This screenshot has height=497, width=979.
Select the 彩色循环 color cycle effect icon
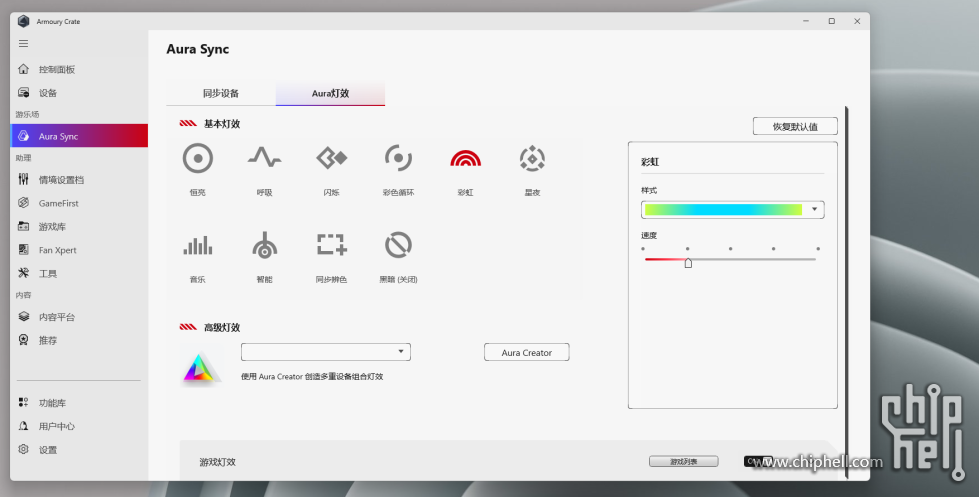[x=398, y=158]
